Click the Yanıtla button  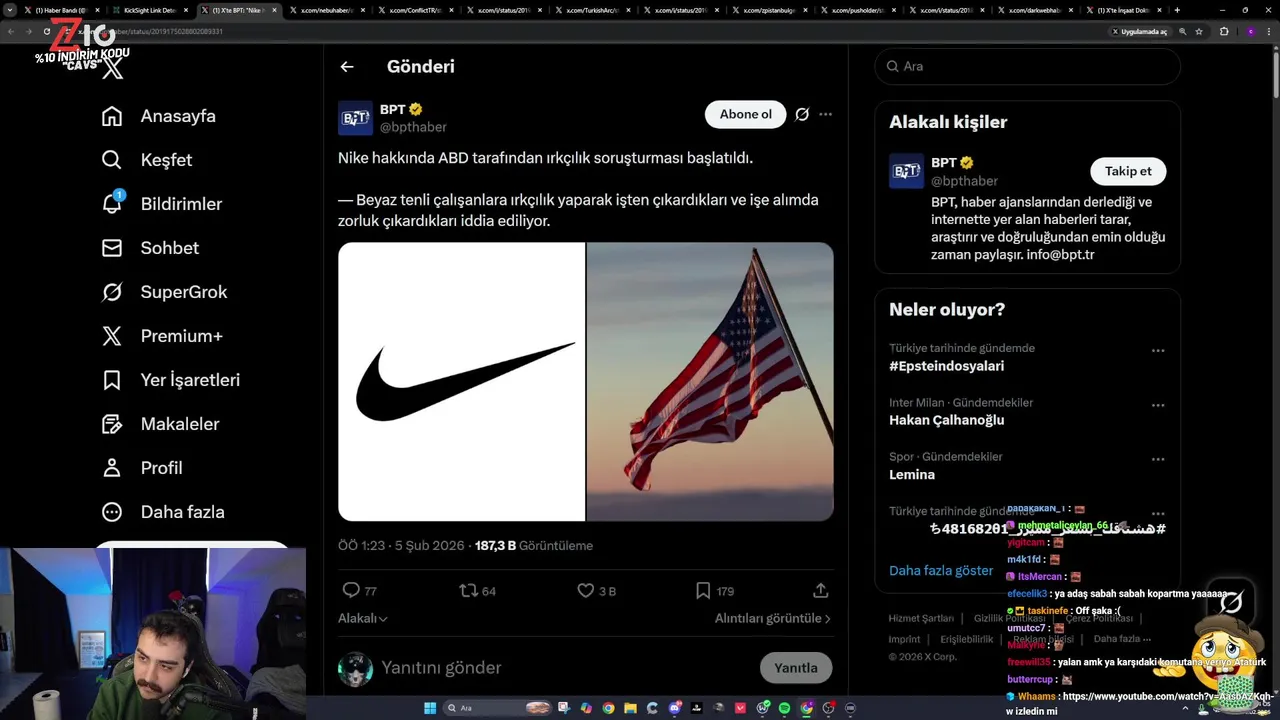[x=796, y=668]
